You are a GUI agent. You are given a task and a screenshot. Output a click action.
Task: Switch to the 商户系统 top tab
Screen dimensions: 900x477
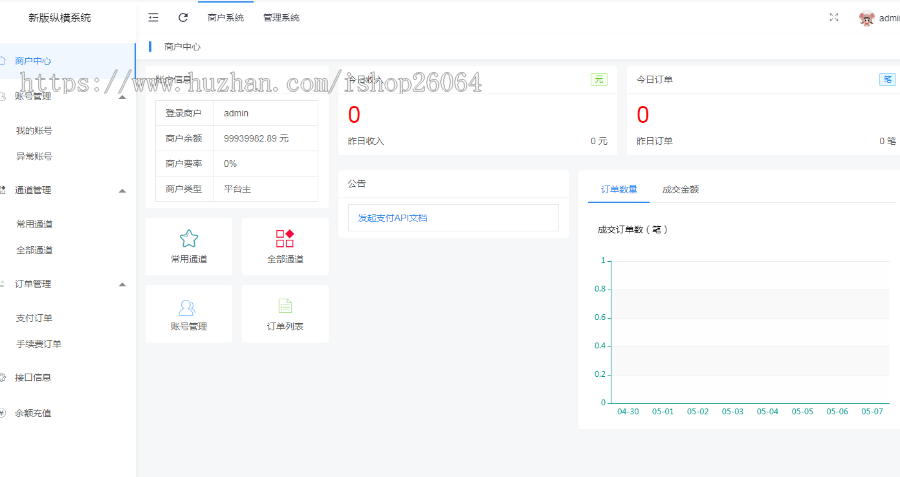[x=226, y=18]
